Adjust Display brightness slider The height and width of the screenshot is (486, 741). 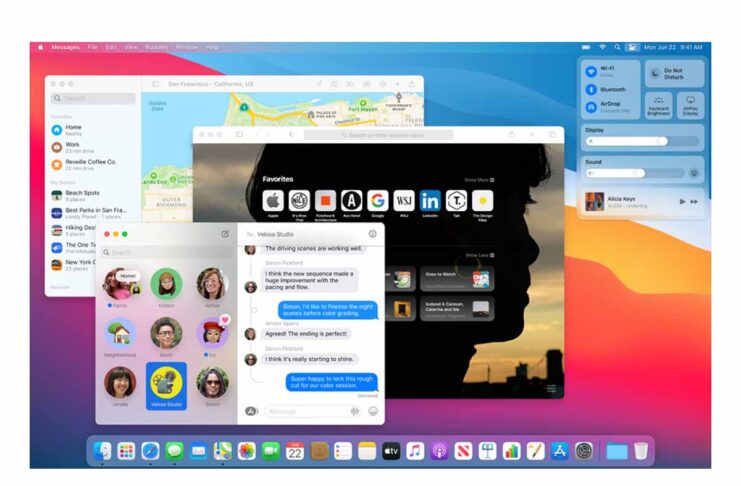pyautogui.click(x=642, y=141)
